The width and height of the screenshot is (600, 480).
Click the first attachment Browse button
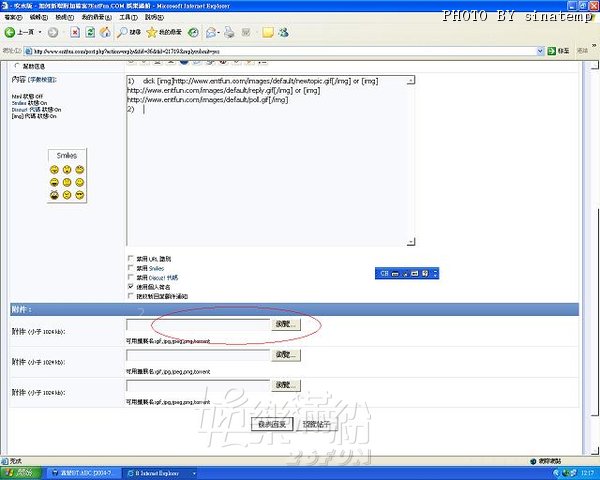[285, 324]
